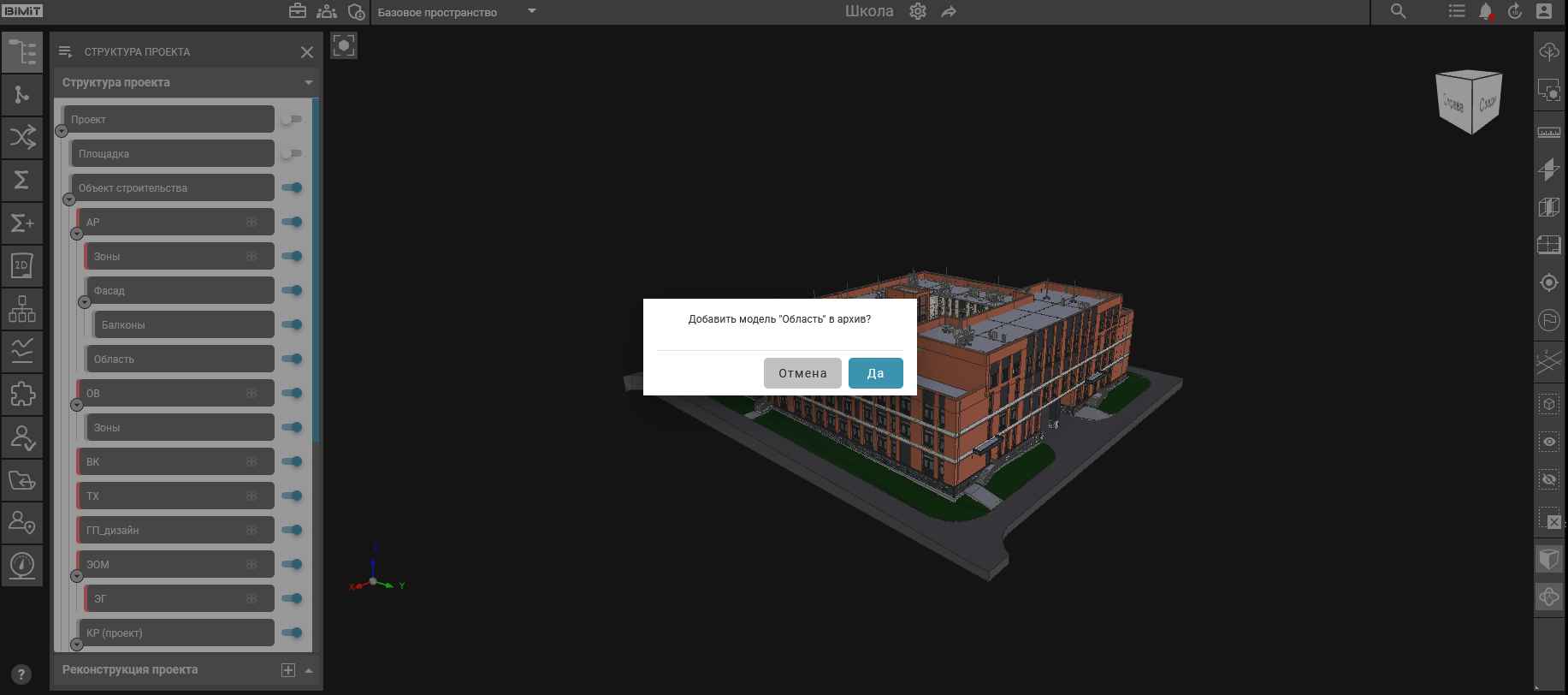Enable the Проект visibility toggle
This screenshot has width=1568, height=695.
292,119
